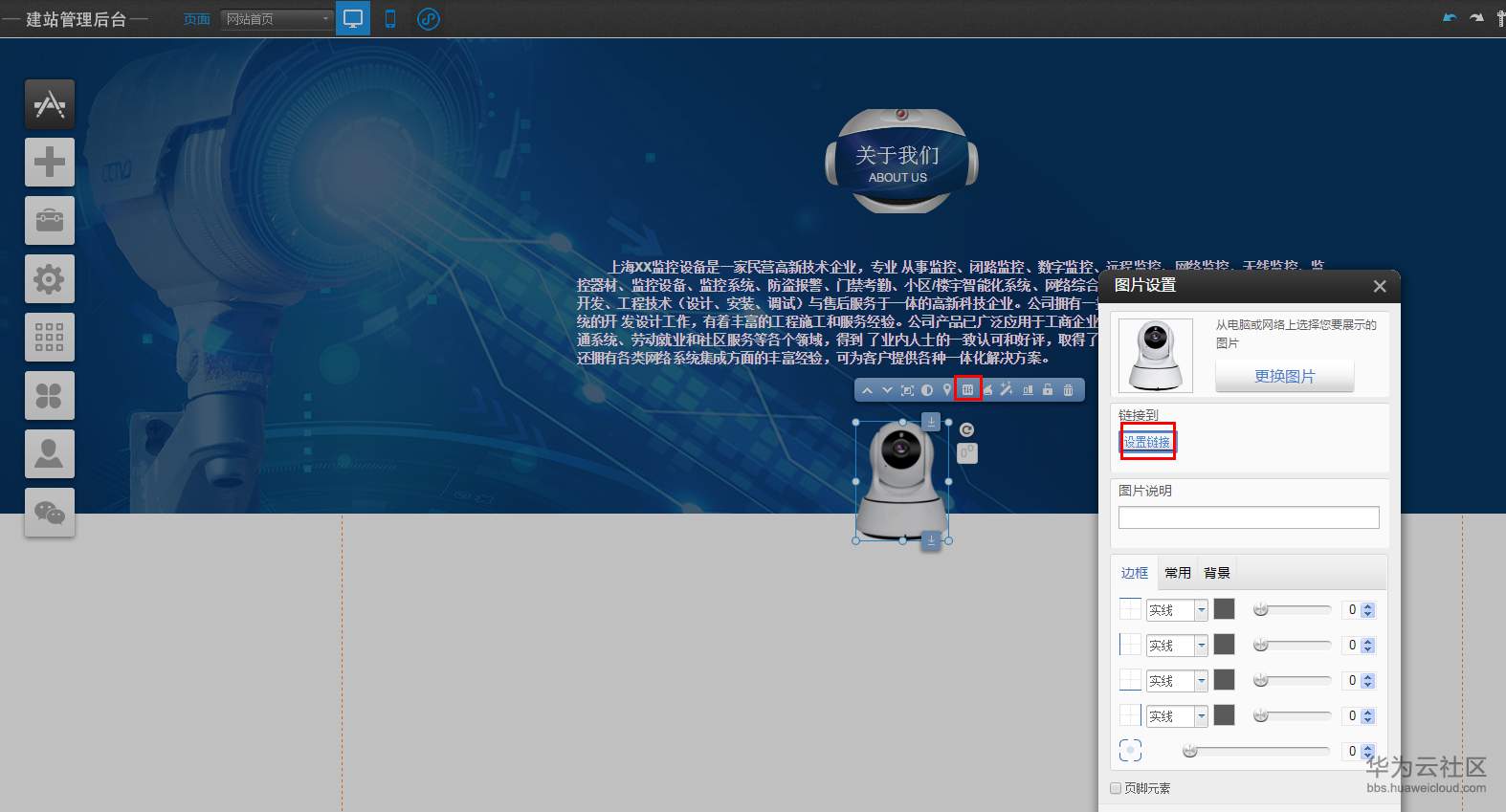Viewport: 1506px width, 812px height.
Task: Select the camera image on the canvas
Action: [x=902, y=481]
